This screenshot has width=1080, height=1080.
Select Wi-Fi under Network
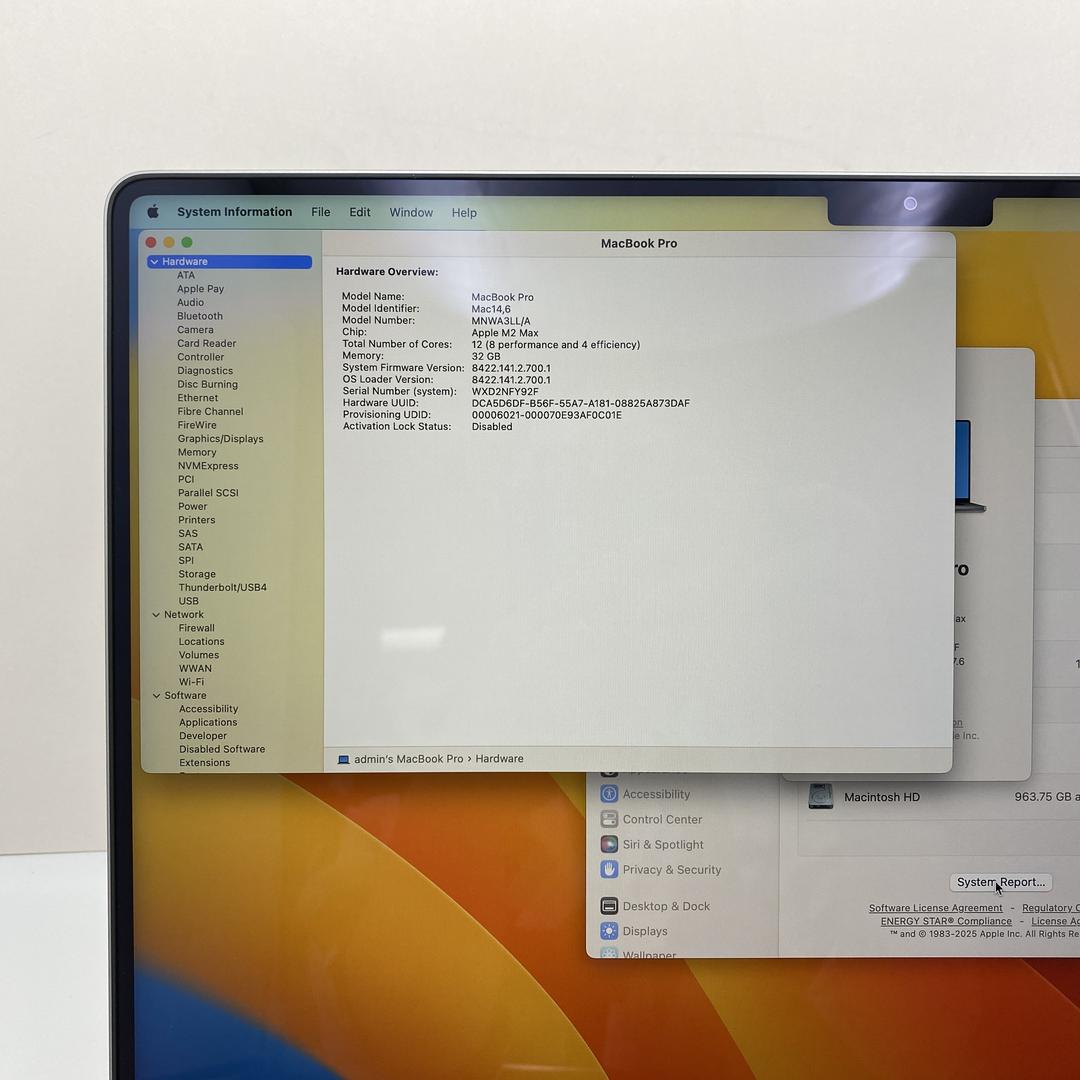click(x=191, y=682)
